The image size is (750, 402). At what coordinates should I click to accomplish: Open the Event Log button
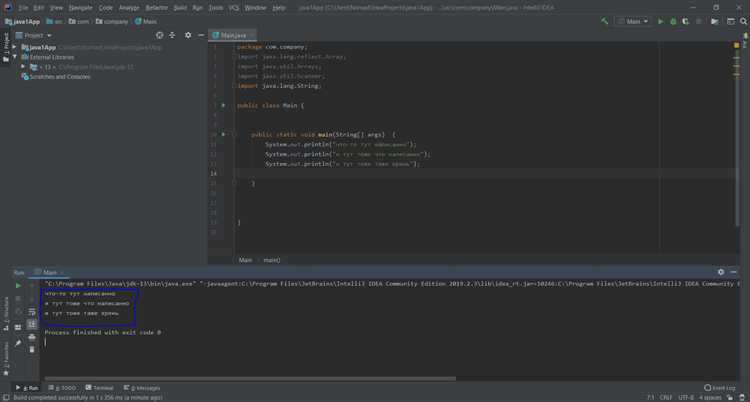coord(720,388)
